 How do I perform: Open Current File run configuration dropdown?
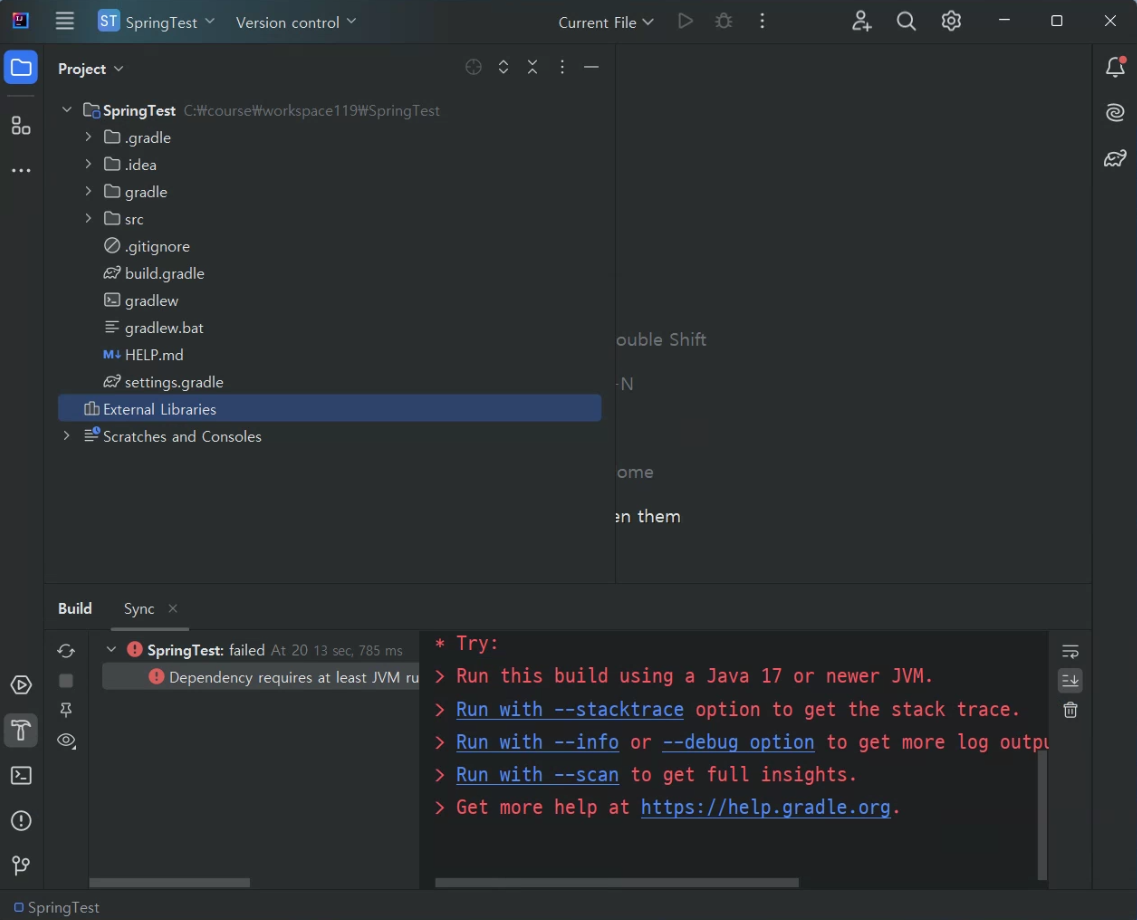coord(605,22)
